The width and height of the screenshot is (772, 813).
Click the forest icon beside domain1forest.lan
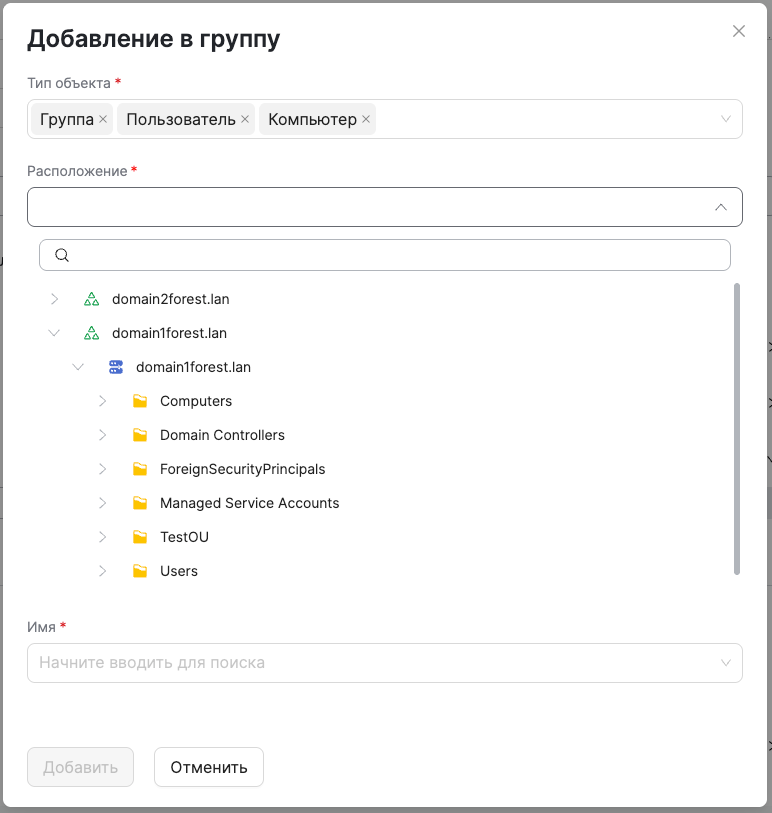[x=92, y=332]
